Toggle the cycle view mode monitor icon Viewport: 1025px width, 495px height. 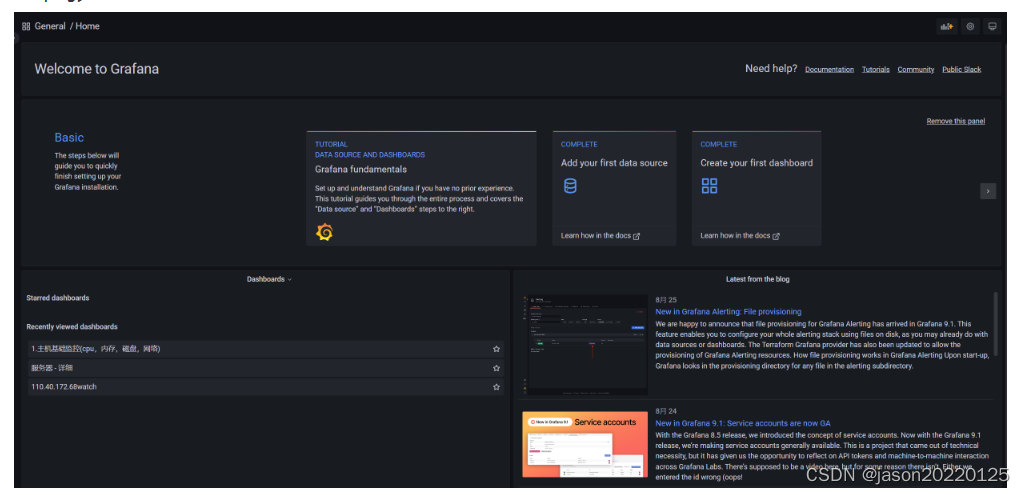[992, 27]
